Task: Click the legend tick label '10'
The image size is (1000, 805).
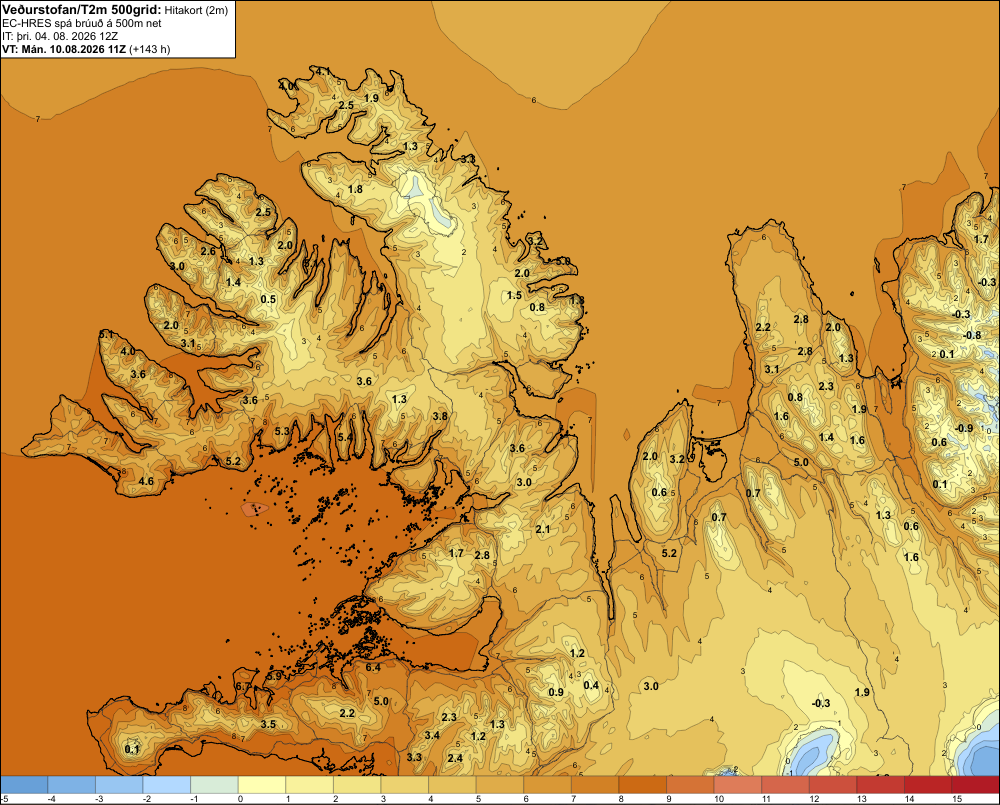Action: tap(719, 799)
